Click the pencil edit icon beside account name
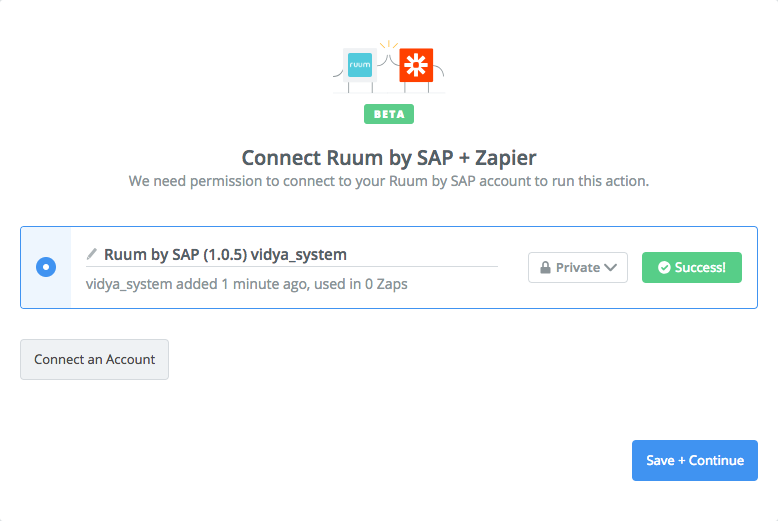 click(x=91, y=254)
